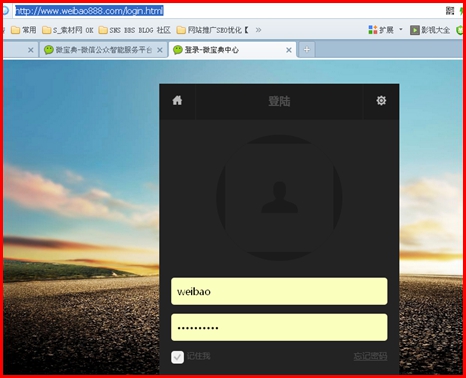The image size is (466, 378).
Task: Click the username field containing weibao
Action: [x=279, y=291]
